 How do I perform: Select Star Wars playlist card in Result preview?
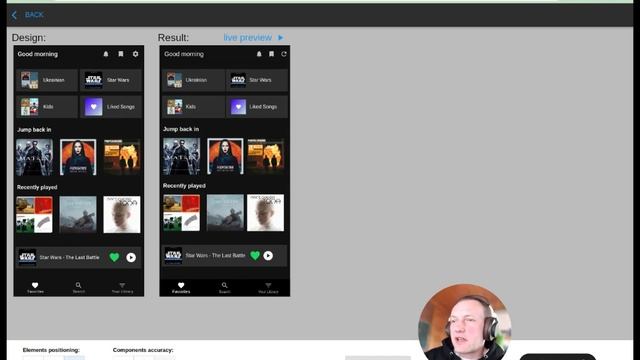[x=257, y=80]
